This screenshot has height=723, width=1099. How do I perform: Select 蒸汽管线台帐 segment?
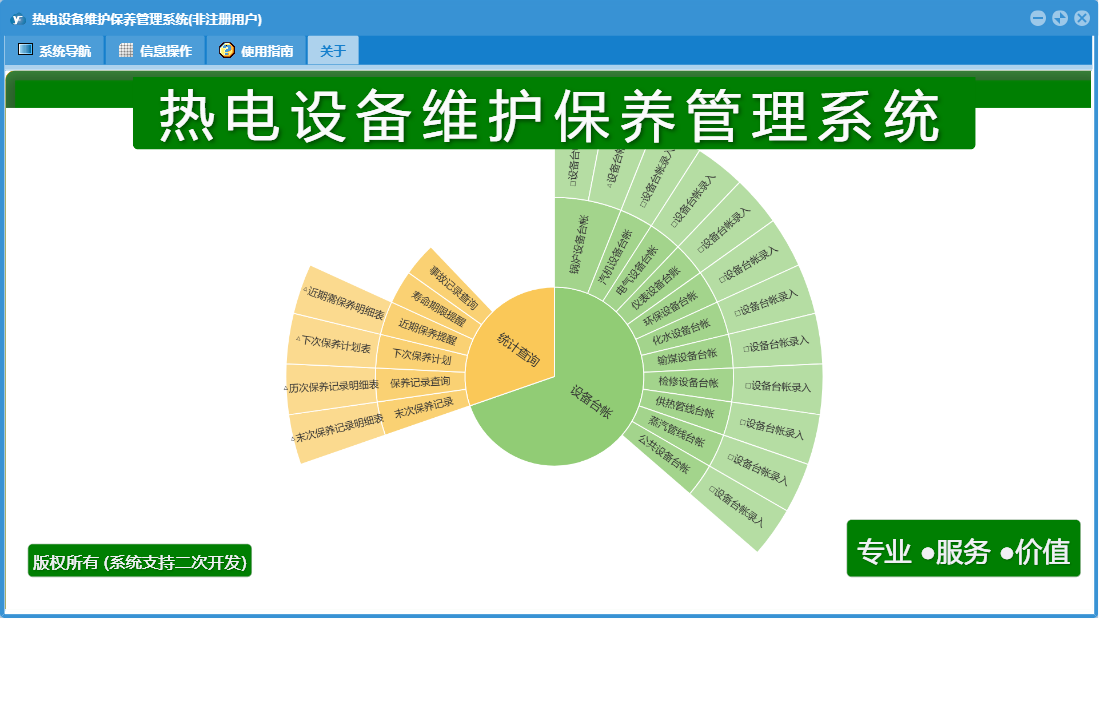pos(676,431)
